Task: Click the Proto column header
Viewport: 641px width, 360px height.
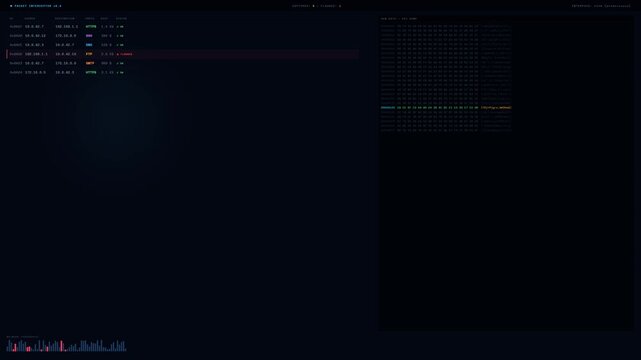Action: coord(90,18)
